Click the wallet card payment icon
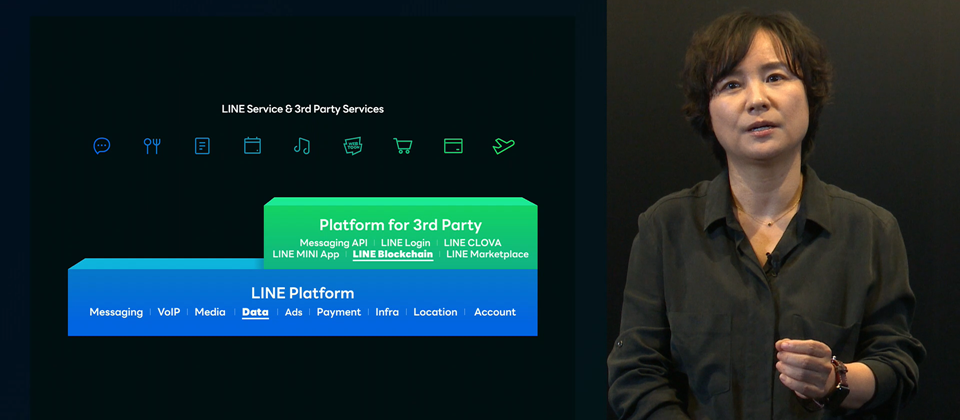 (453, 146)
